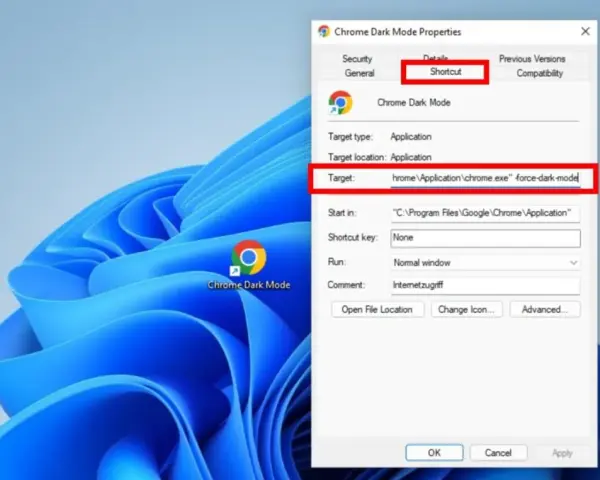Click the Open File Location button
Viewport: 600px width, 480px height.
pos(377,309)
